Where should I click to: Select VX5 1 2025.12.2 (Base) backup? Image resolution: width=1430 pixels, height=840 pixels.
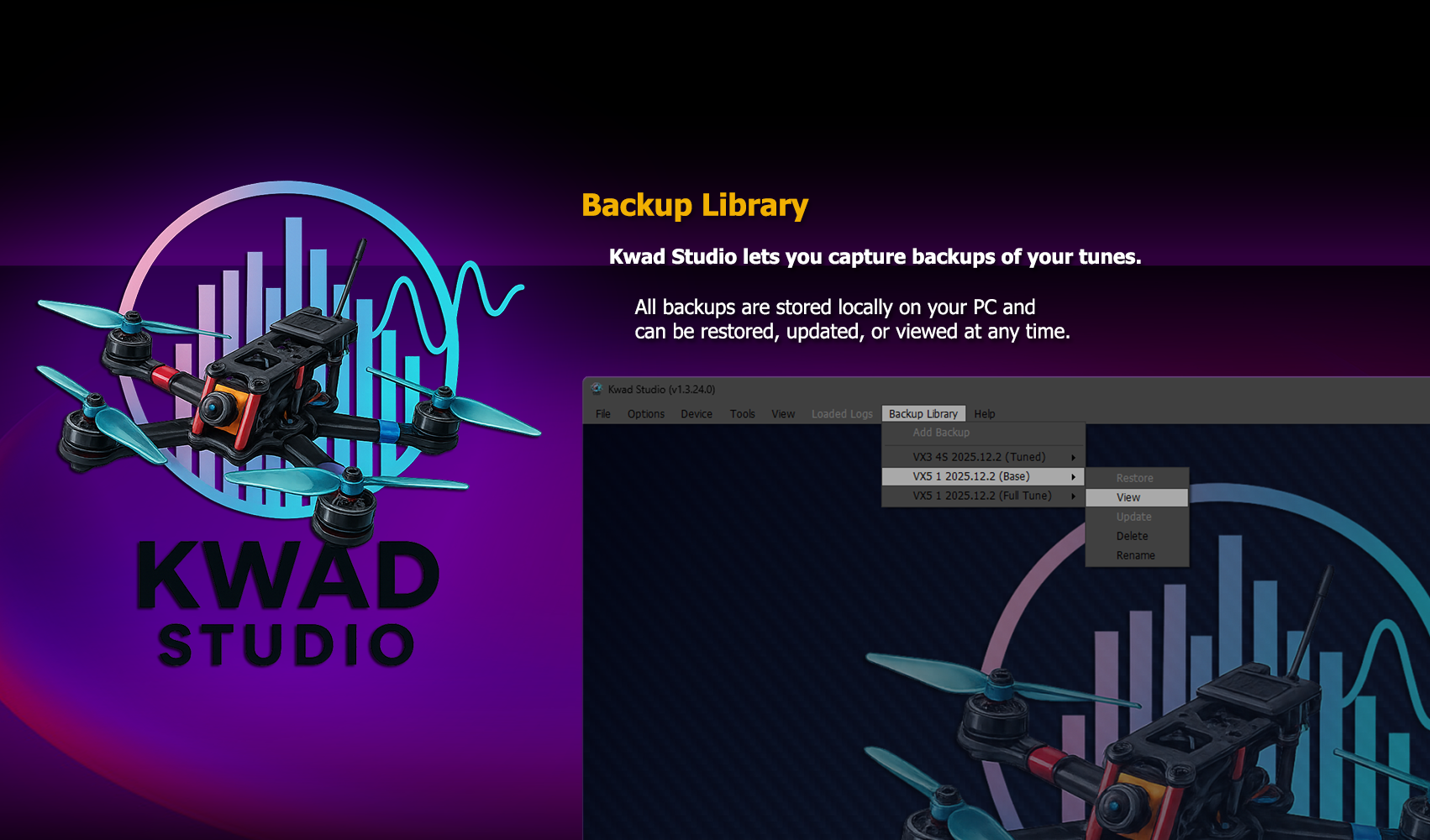pyautogui.click(x=983, y=476)
